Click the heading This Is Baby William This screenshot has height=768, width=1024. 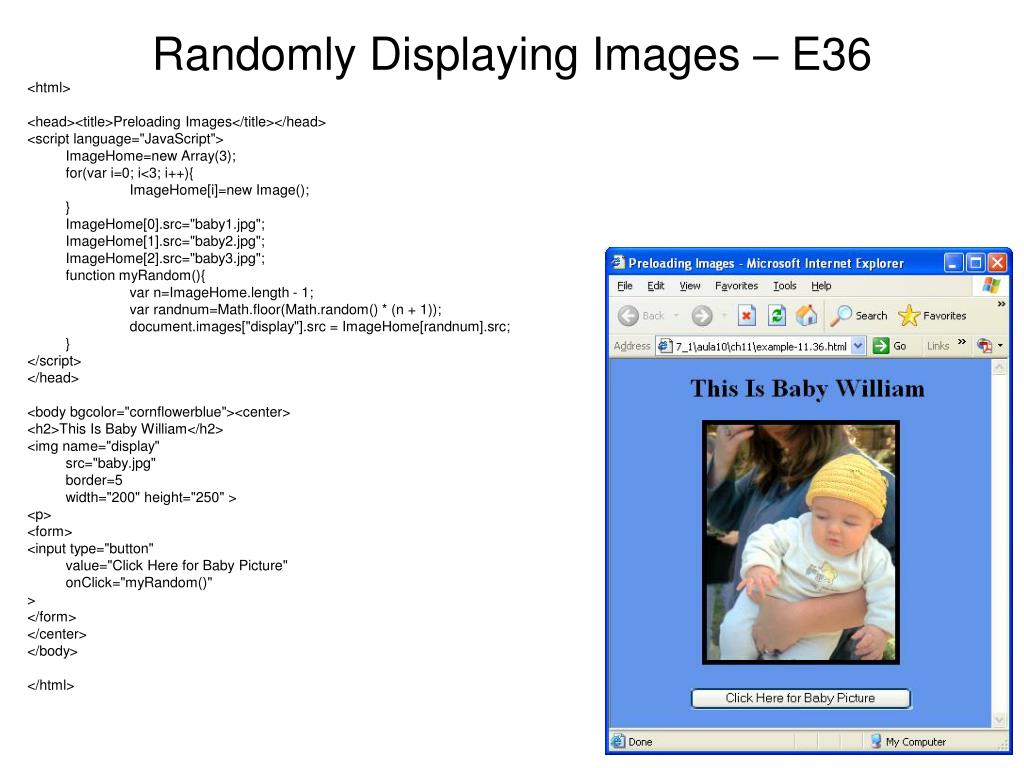click(x=807, y=389)
